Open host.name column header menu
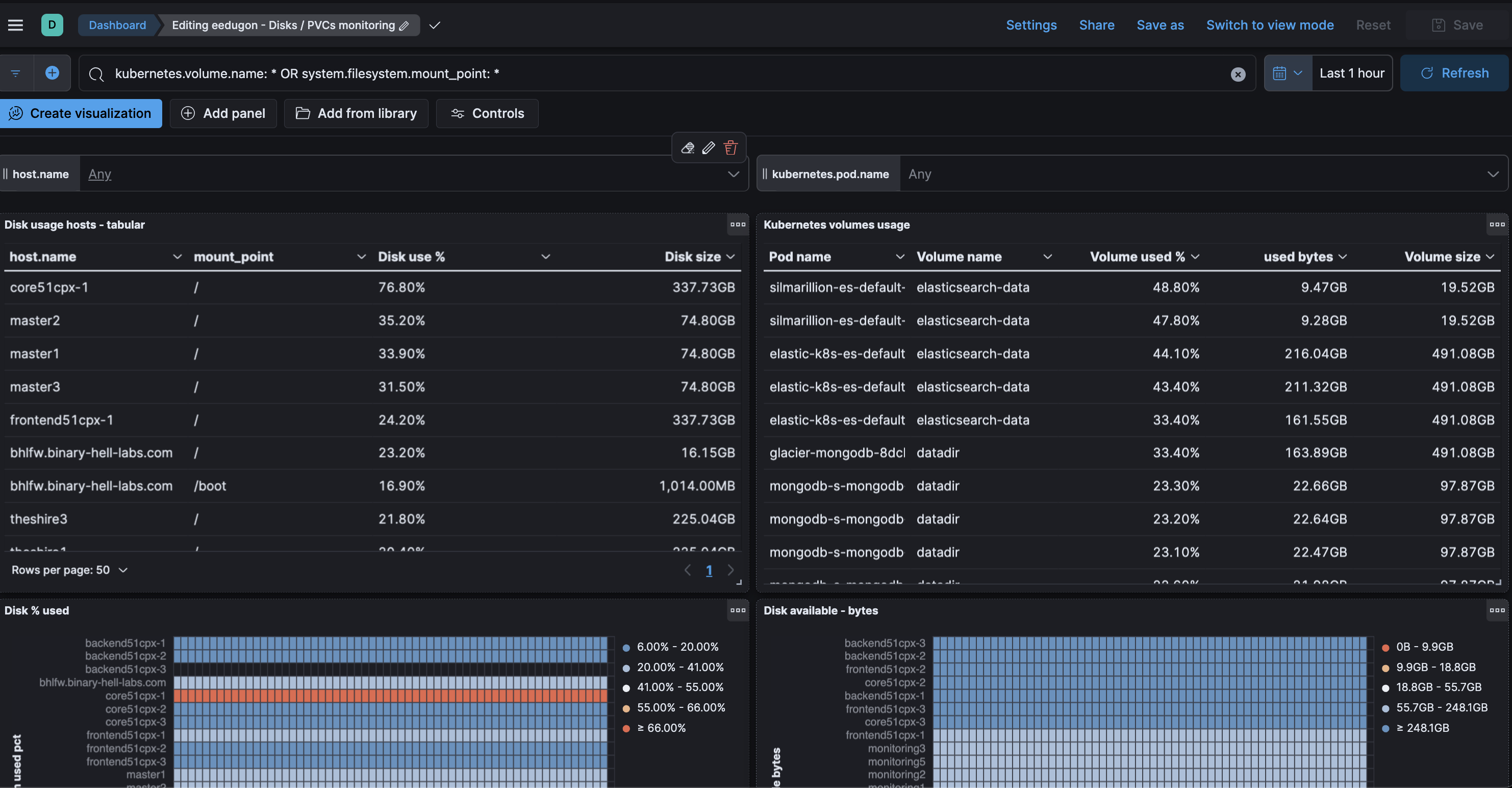The width and height of the screenshot is (1512, 788). coord(177,257)
